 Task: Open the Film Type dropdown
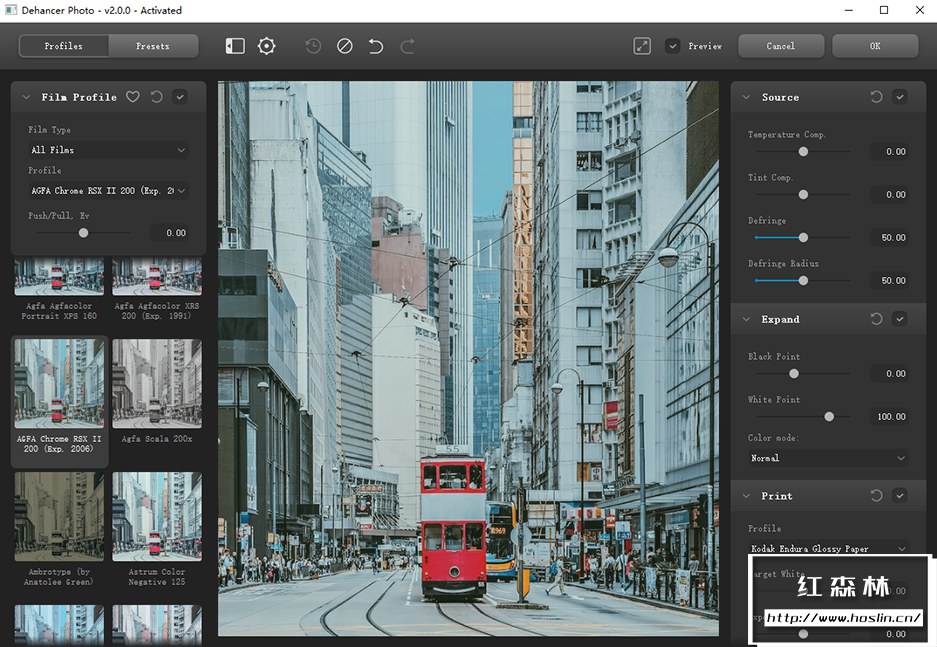pyautogui.click(x=107, y=150)
